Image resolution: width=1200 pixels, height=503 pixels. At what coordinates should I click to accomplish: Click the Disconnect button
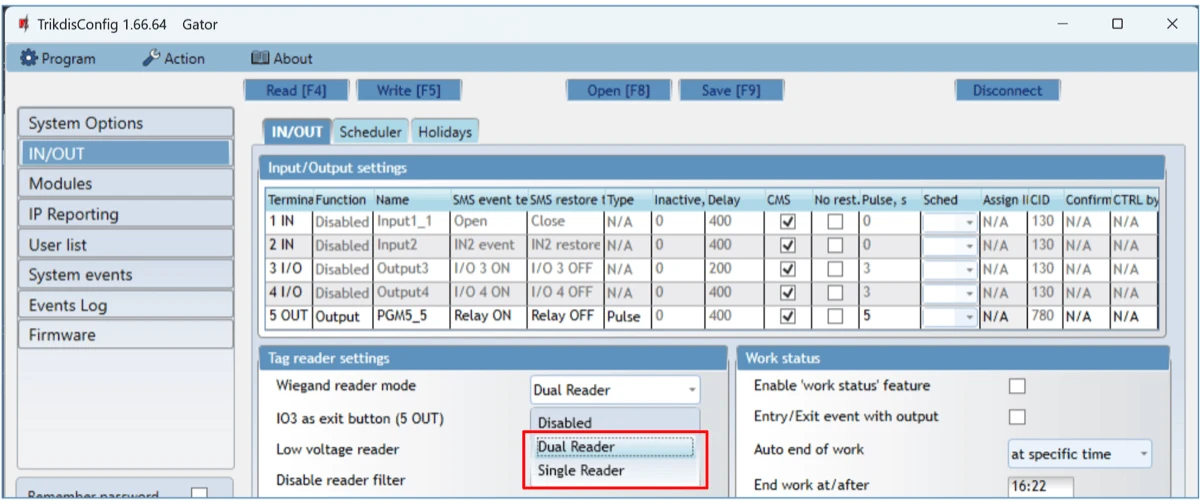click(1006, 91)
